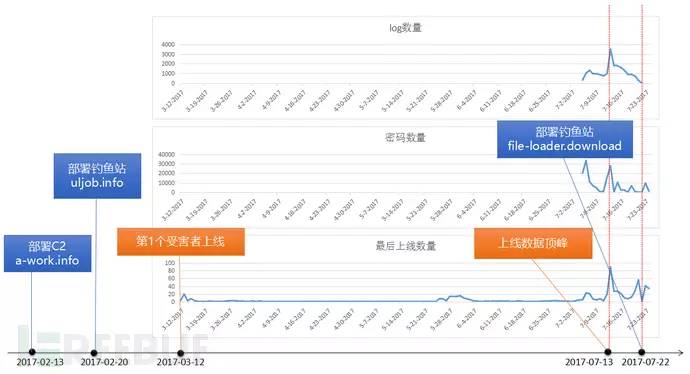
Task: Select the file-loader.download blue label box
Action: pos(565,139)
